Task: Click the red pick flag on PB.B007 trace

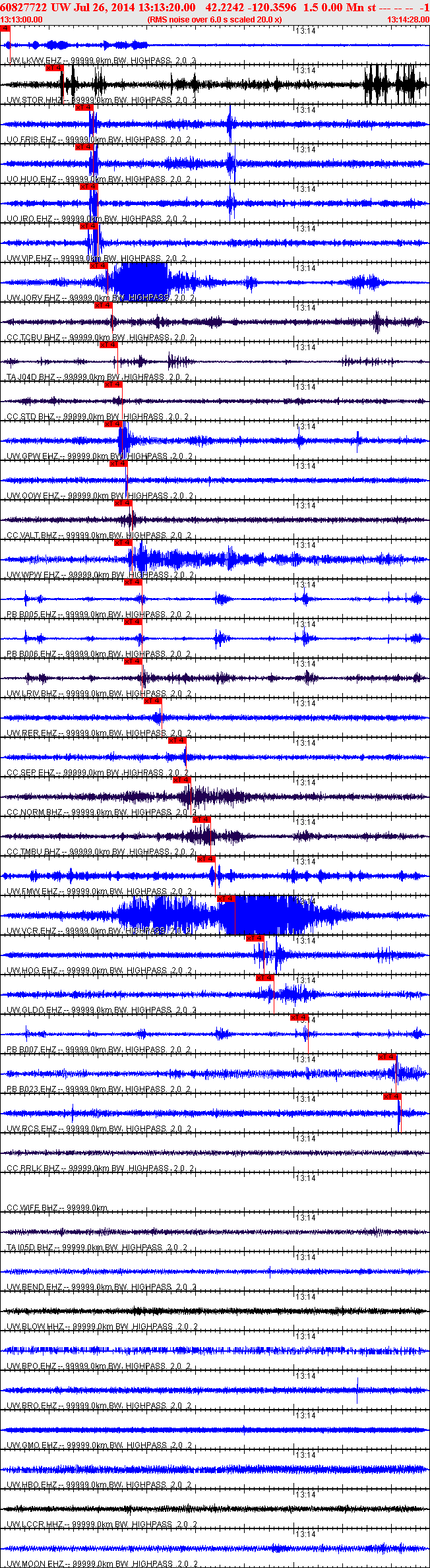Action: click(299, 1017)
